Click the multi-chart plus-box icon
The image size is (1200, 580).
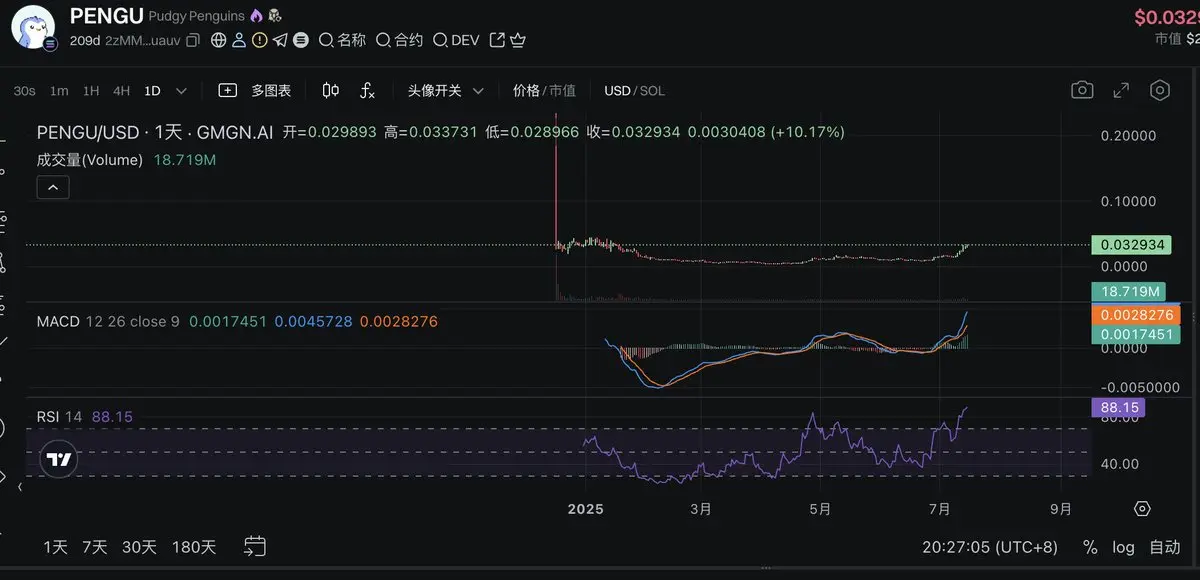228,91
